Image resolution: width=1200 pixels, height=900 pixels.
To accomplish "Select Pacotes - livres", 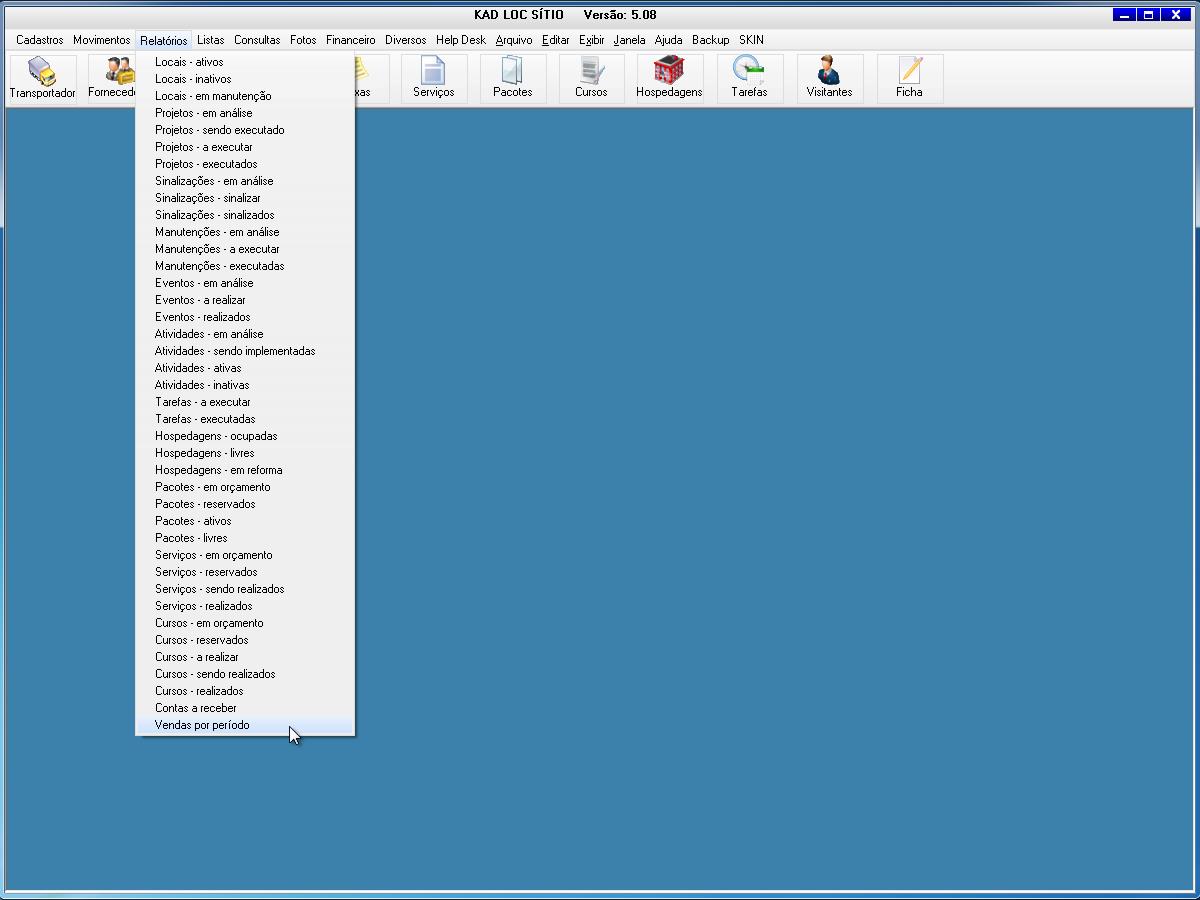I will (x=245, y=538).
